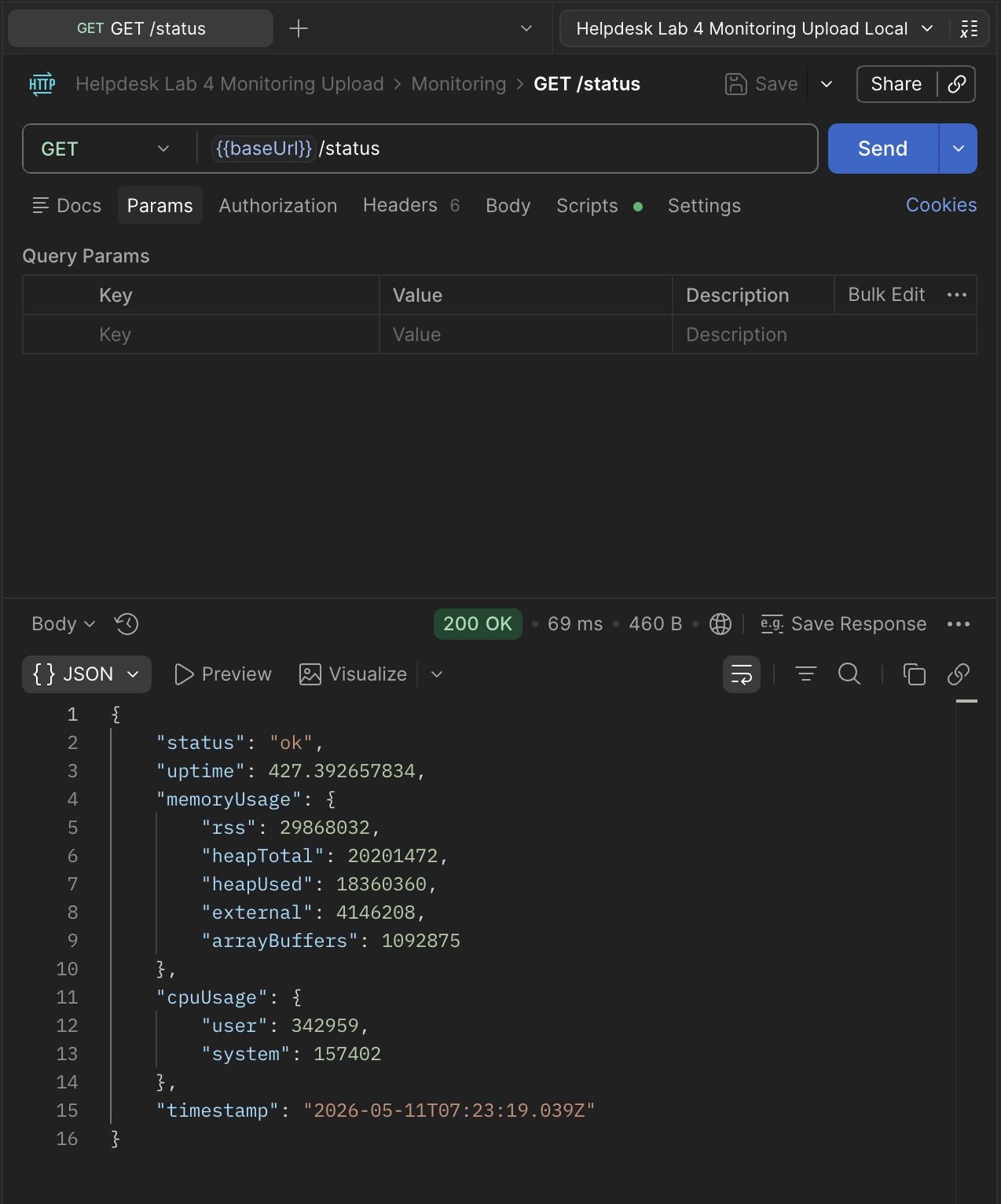The height and width of the screenshot is (1204, 1001).
Task: Save the request
Action: [761, 84]
